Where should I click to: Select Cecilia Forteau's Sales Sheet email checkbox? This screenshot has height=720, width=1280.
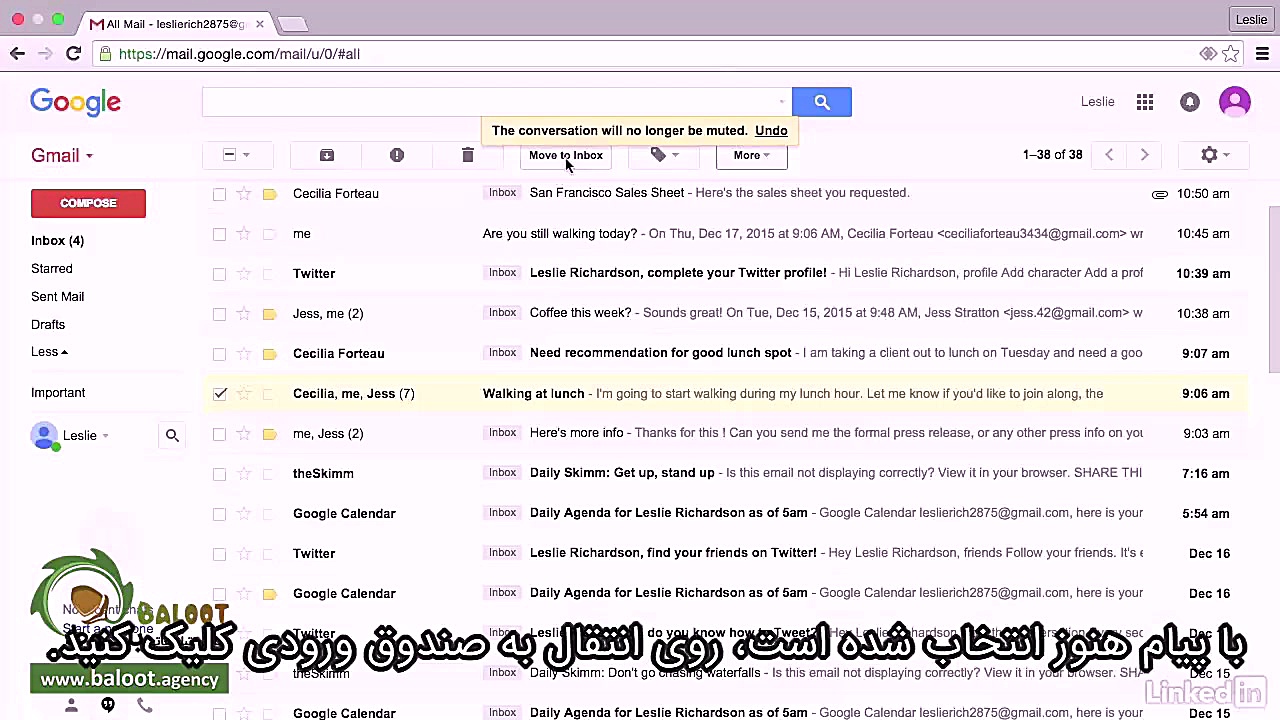tap(219, 193)
